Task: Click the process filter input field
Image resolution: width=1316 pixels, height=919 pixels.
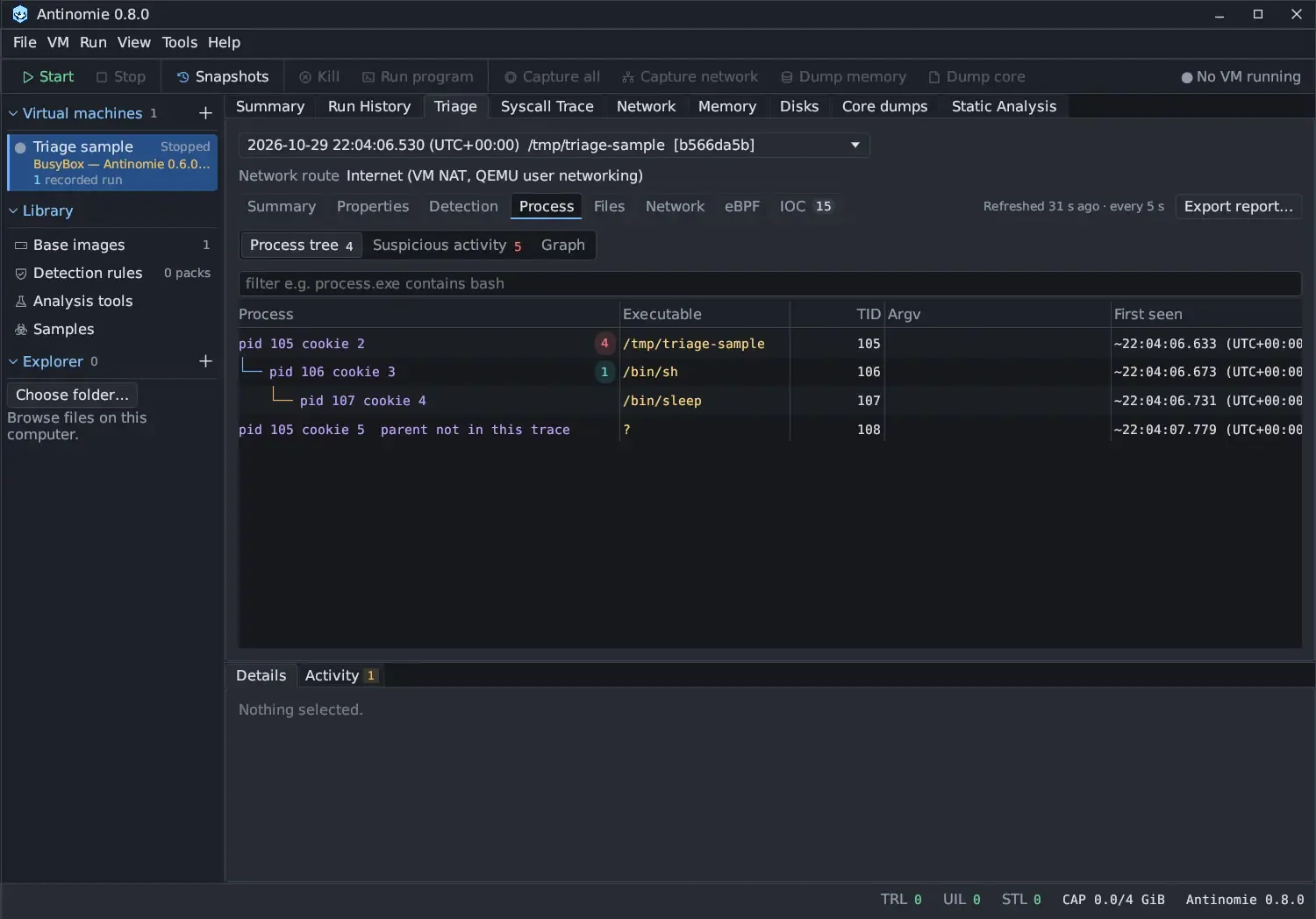Action: pyautogui.click(x=769, y=283)
